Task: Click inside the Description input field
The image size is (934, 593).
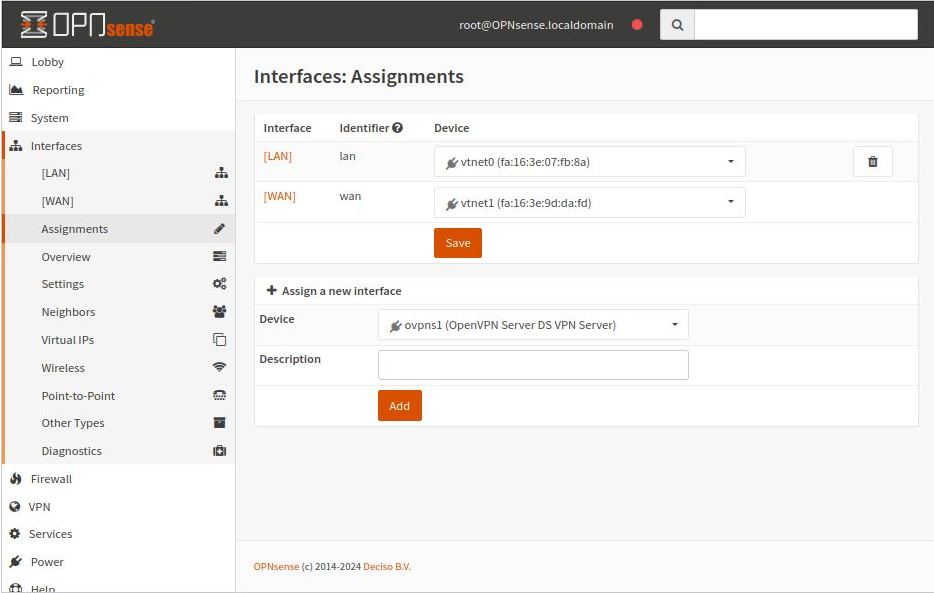Action: (x=533, y=364)
